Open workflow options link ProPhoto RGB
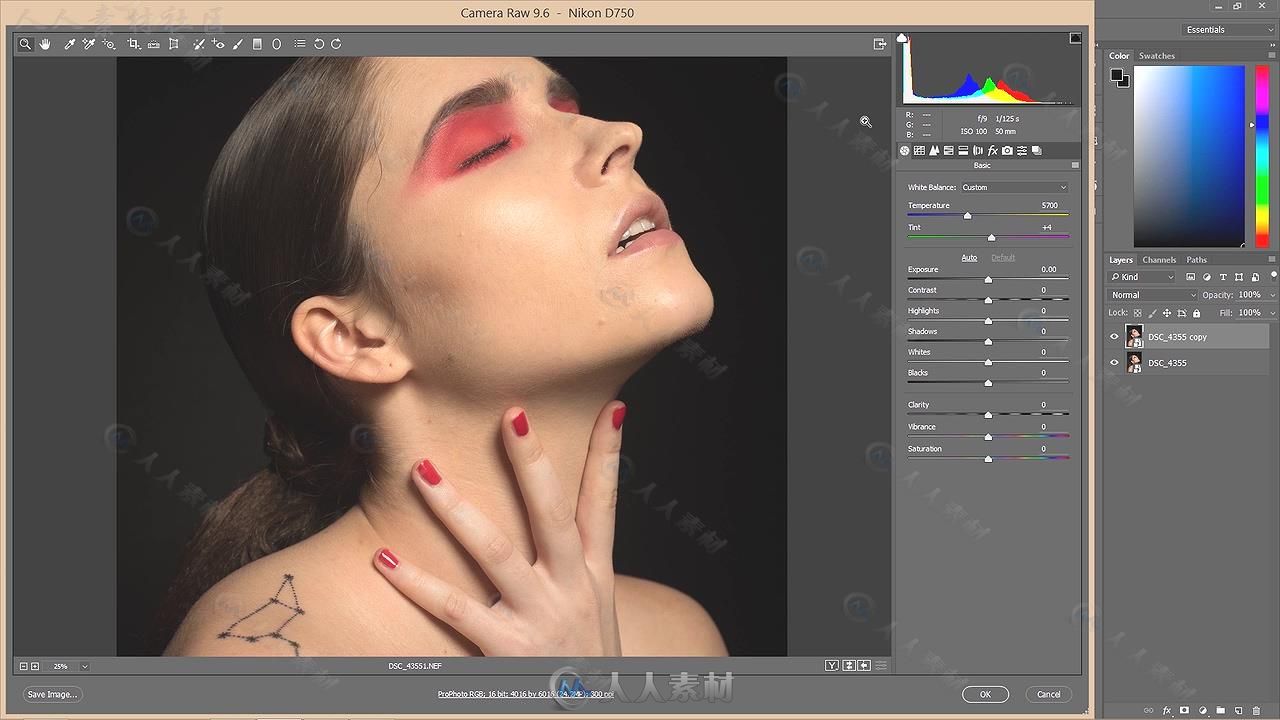The width and height of the screenshot is (1280, 720). pyautogui.click(x=525, y=694)
